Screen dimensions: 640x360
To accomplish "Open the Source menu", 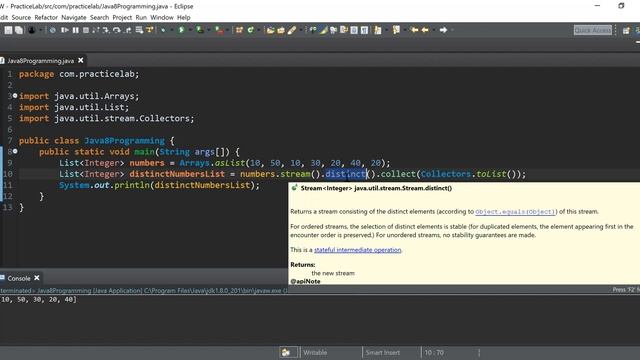I will click(21, 18).
